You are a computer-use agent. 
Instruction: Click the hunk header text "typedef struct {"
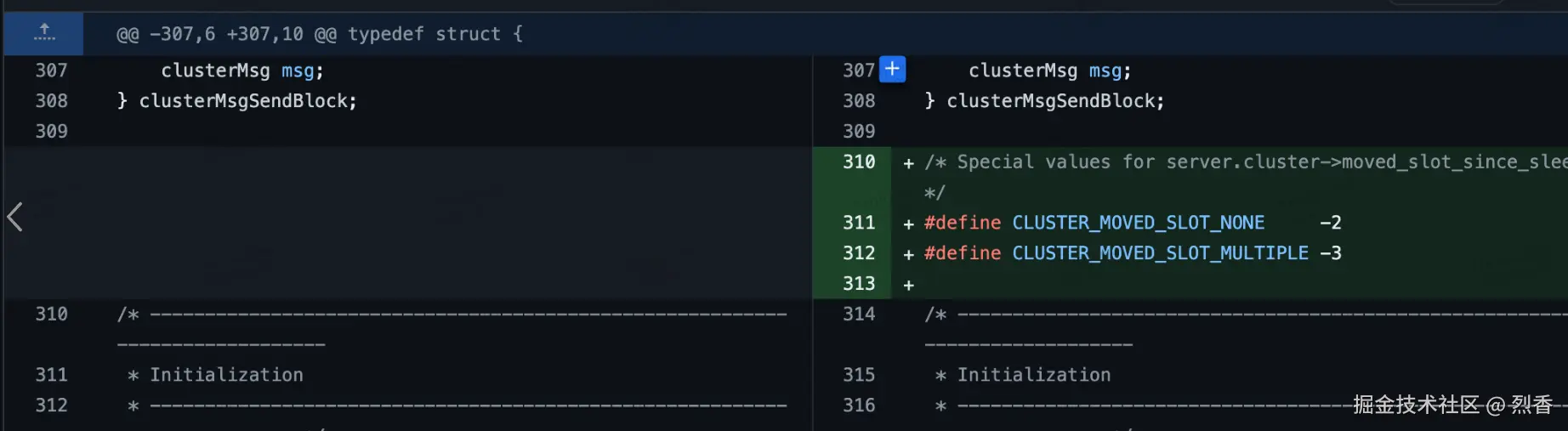[x=435, y=34]
